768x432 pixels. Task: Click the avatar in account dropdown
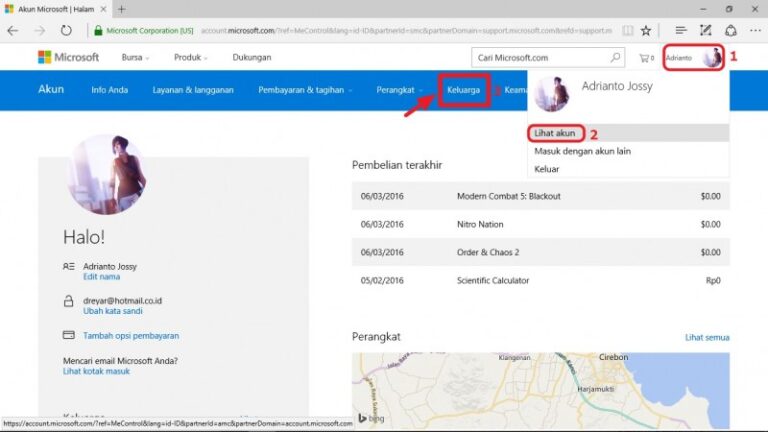[x=552, y=94]
